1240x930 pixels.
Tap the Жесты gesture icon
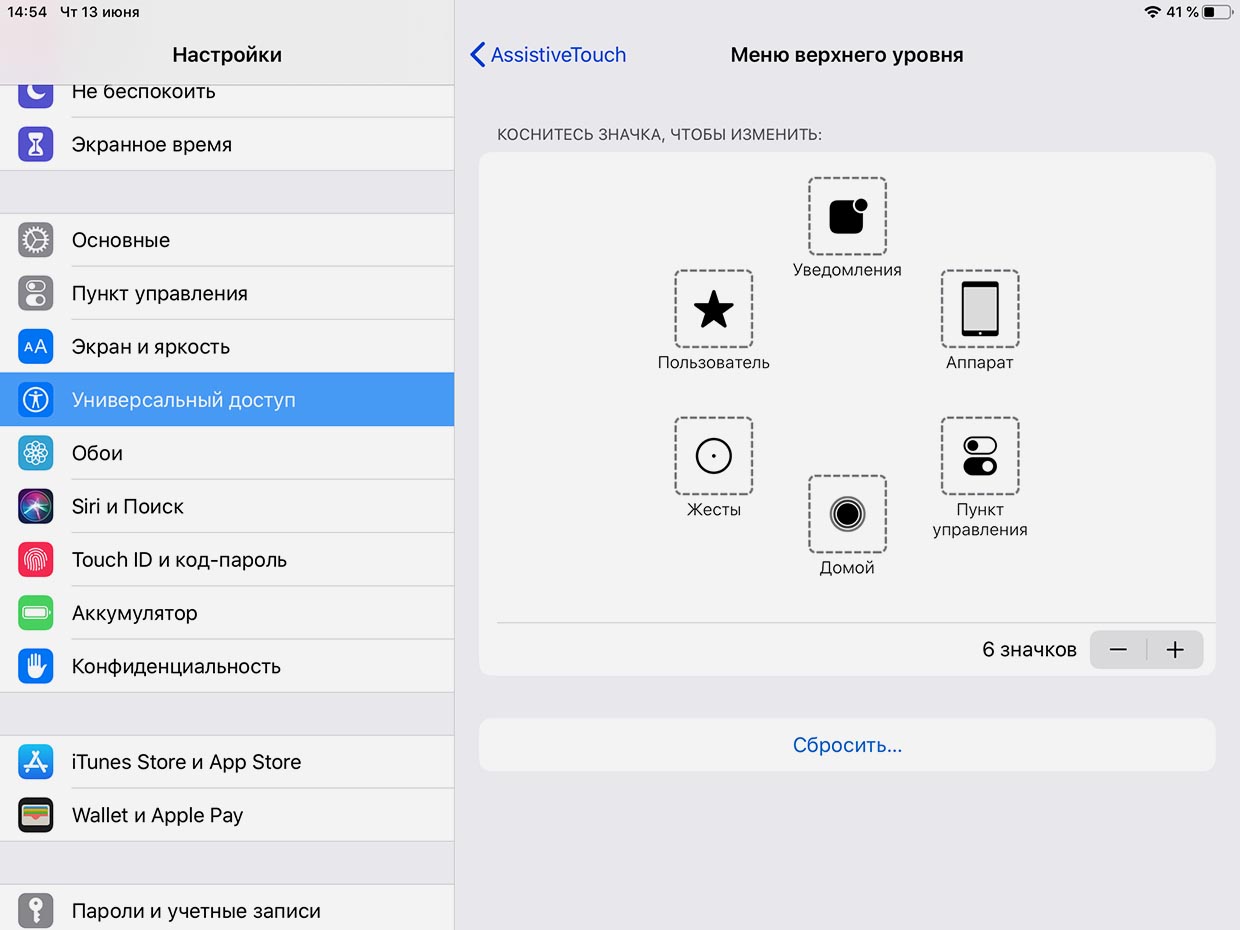pos(713,456)
